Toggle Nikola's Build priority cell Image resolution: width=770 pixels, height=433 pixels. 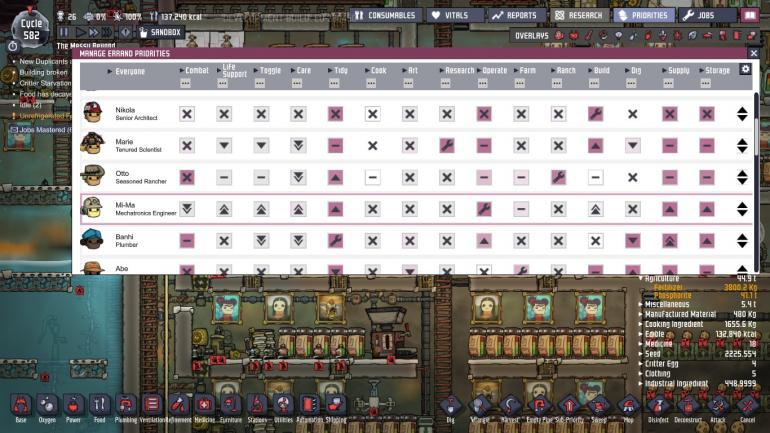pos(595,114)
